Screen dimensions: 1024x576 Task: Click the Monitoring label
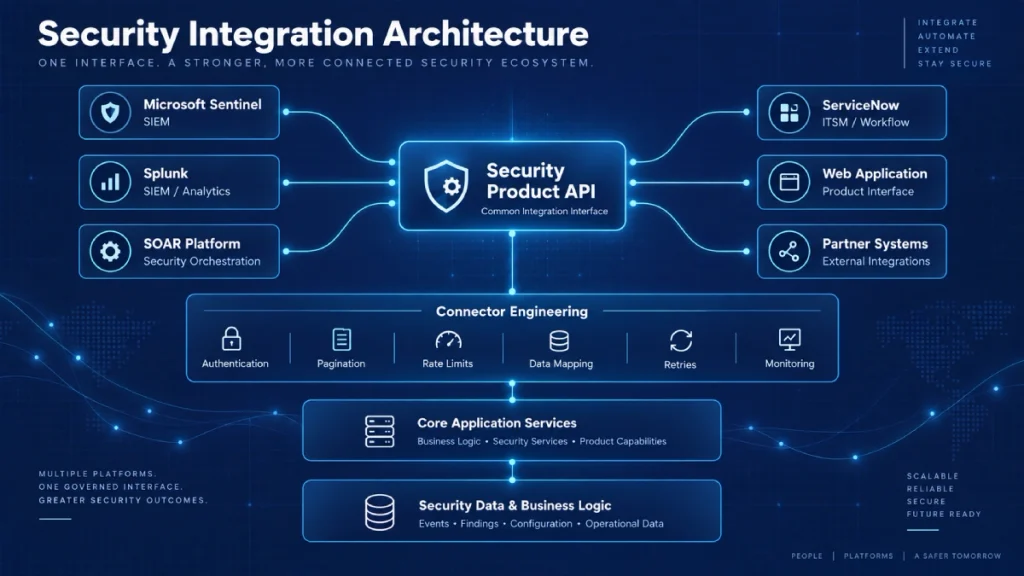click(x=790, y=364)
